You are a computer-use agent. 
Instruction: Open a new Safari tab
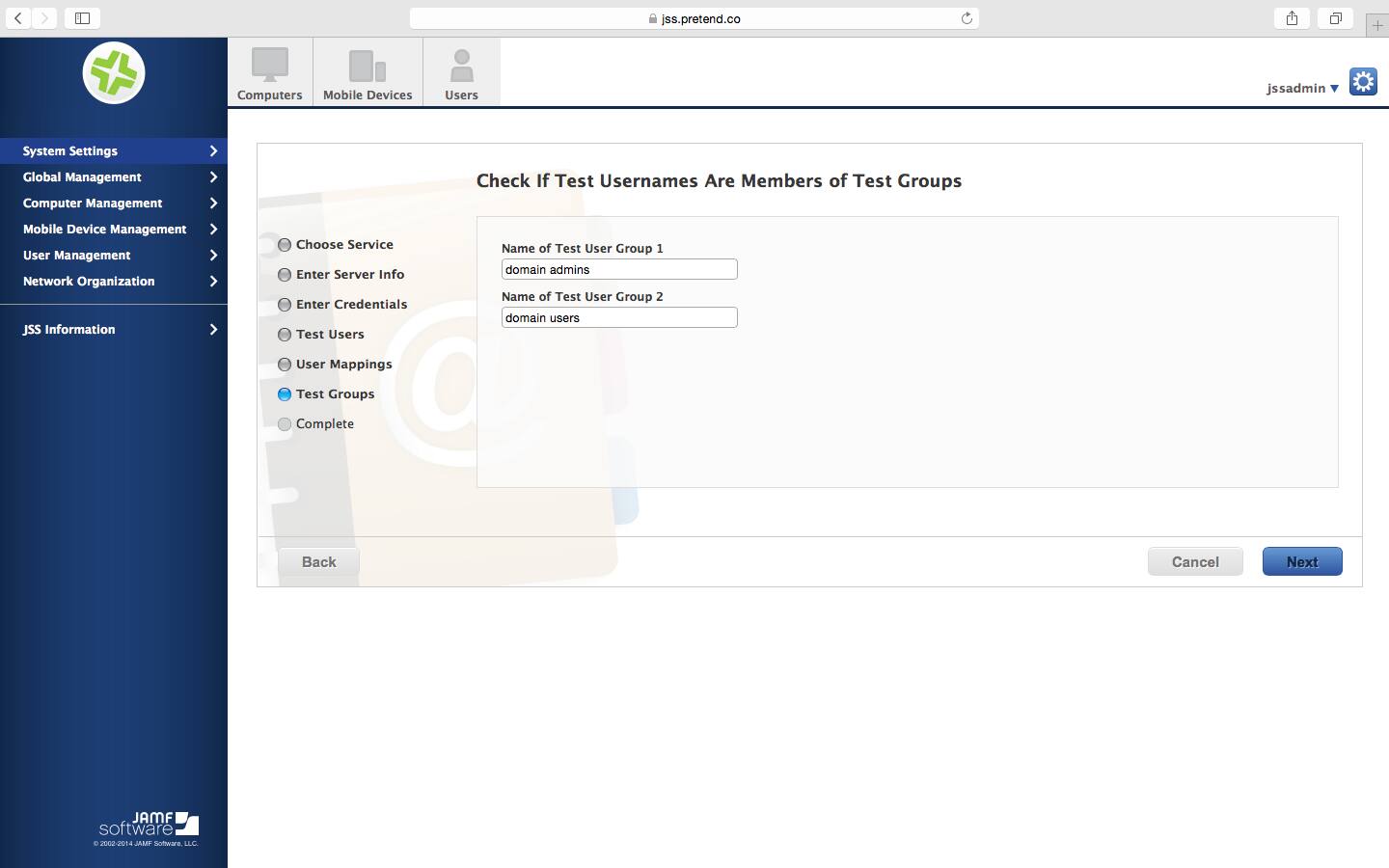[1377, 26]
